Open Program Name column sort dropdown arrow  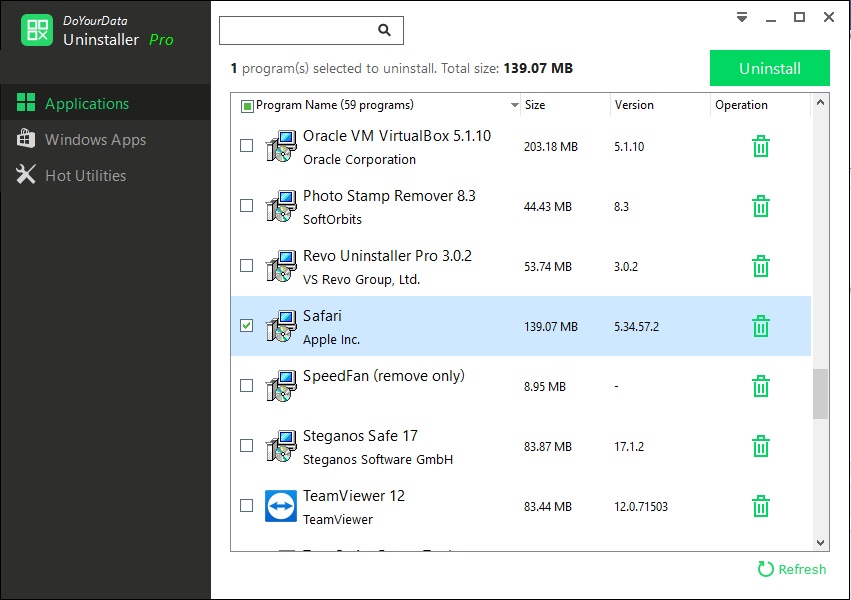tap(514, 105)
